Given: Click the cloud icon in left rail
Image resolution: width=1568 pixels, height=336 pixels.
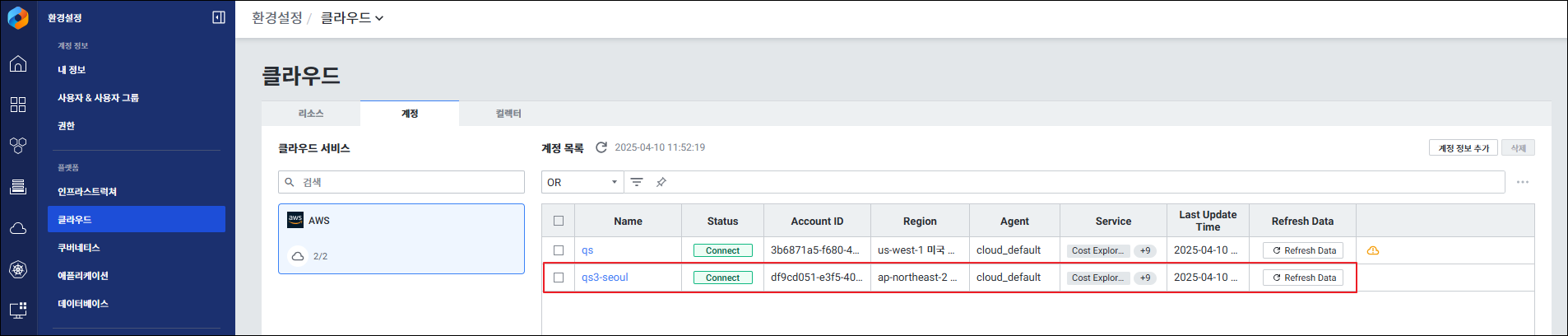Looking at the screenshot, I should (x=18, y=228).
